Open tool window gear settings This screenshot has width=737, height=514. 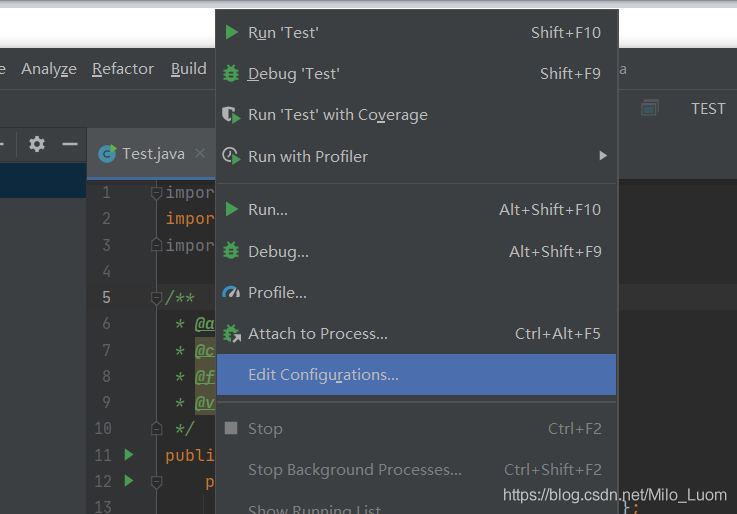(x=37, y=144)
